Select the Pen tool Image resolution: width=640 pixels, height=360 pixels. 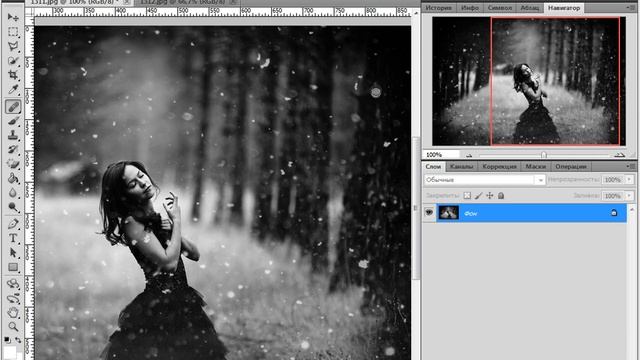coord(13,224)
